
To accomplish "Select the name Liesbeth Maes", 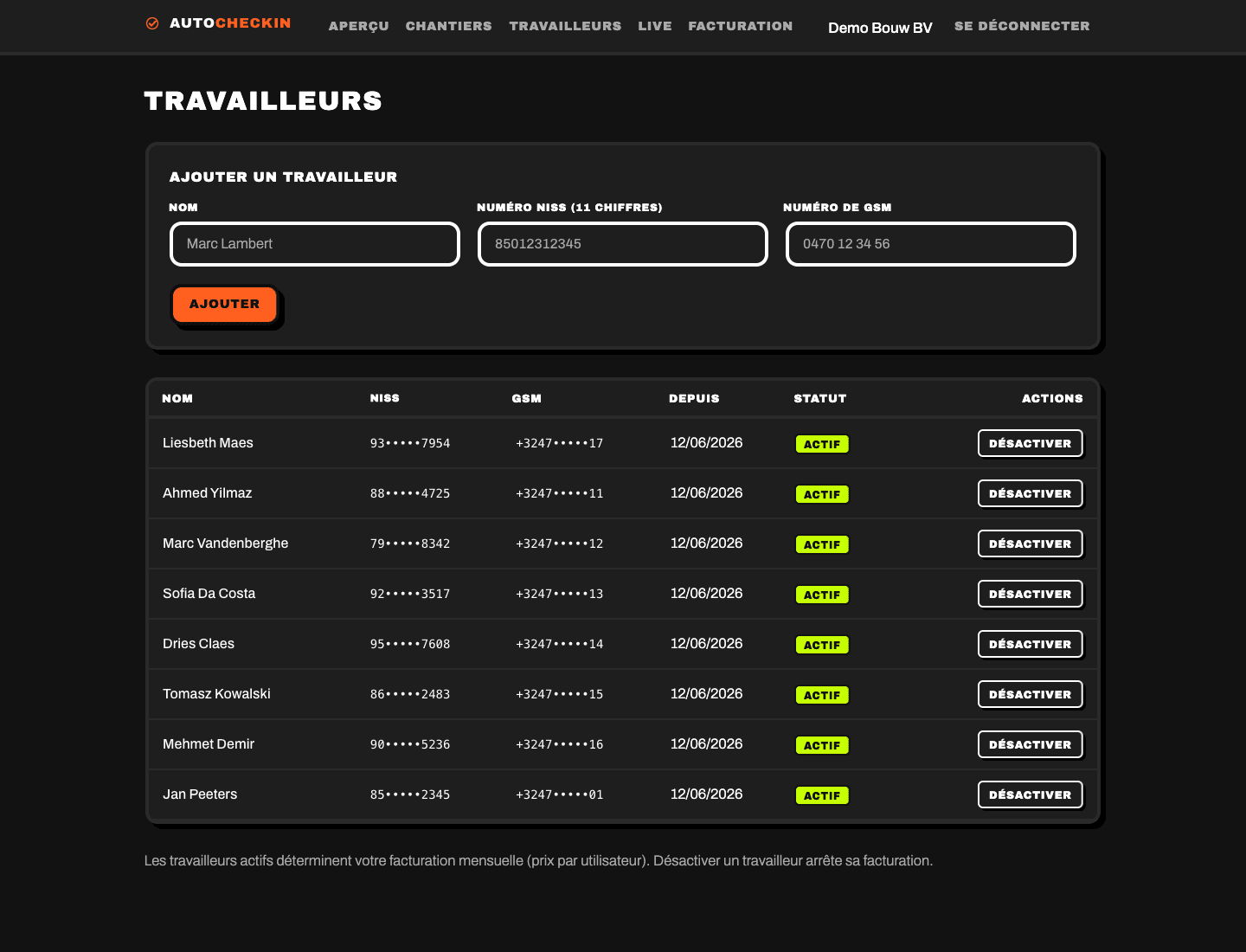I will pos(208,443).
